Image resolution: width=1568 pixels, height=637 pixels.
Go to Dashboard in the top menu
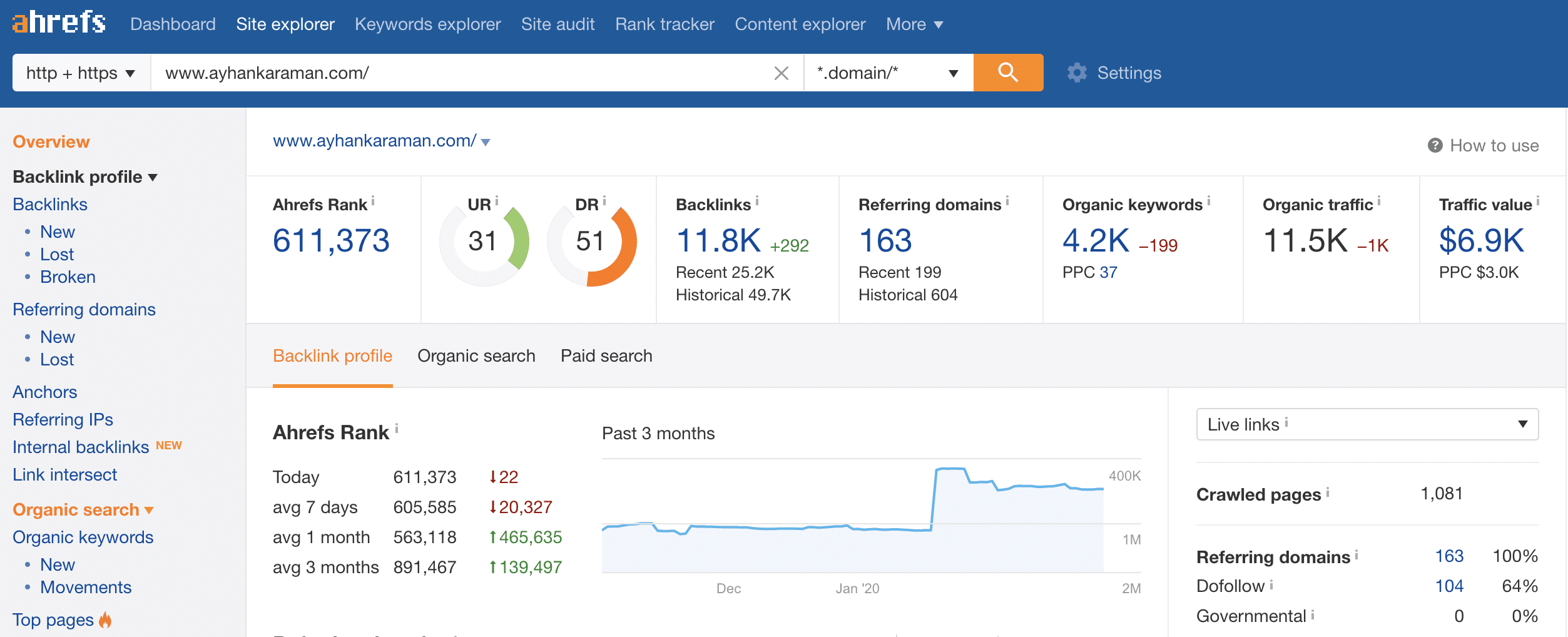point(173,24)
